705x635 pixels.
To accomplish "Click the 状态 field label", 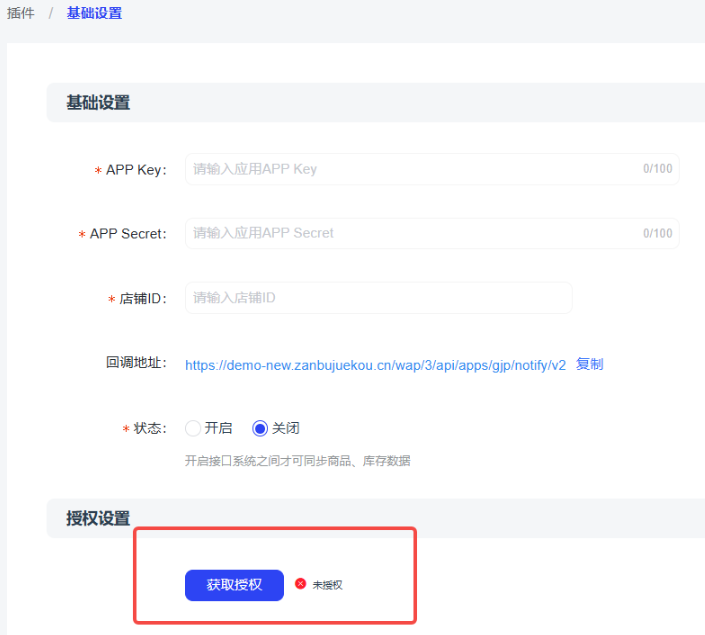I will [149, 429].
